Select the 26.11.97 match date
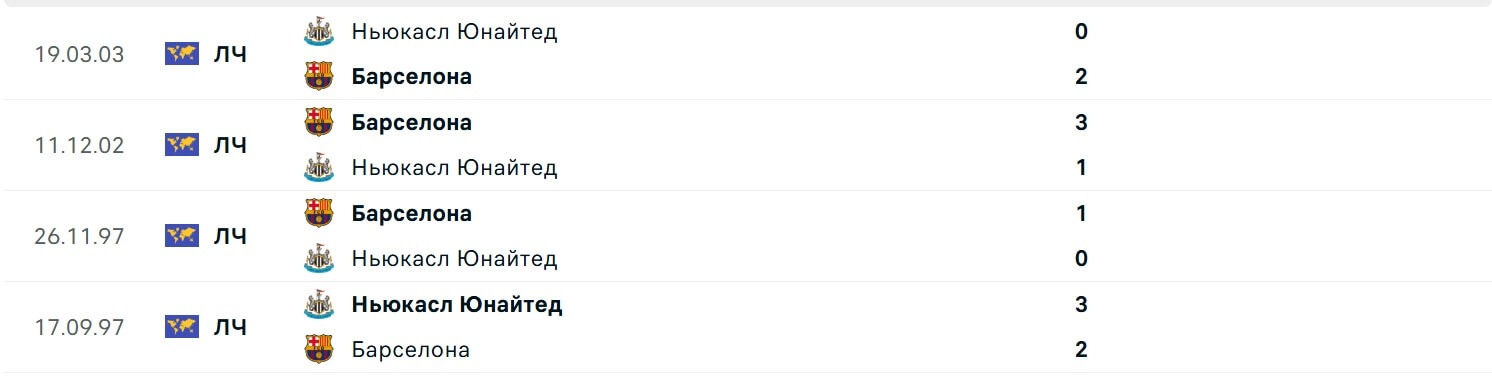Viewport: 1492px width, 378px height. pyautogui.click(x=80, y=236)
